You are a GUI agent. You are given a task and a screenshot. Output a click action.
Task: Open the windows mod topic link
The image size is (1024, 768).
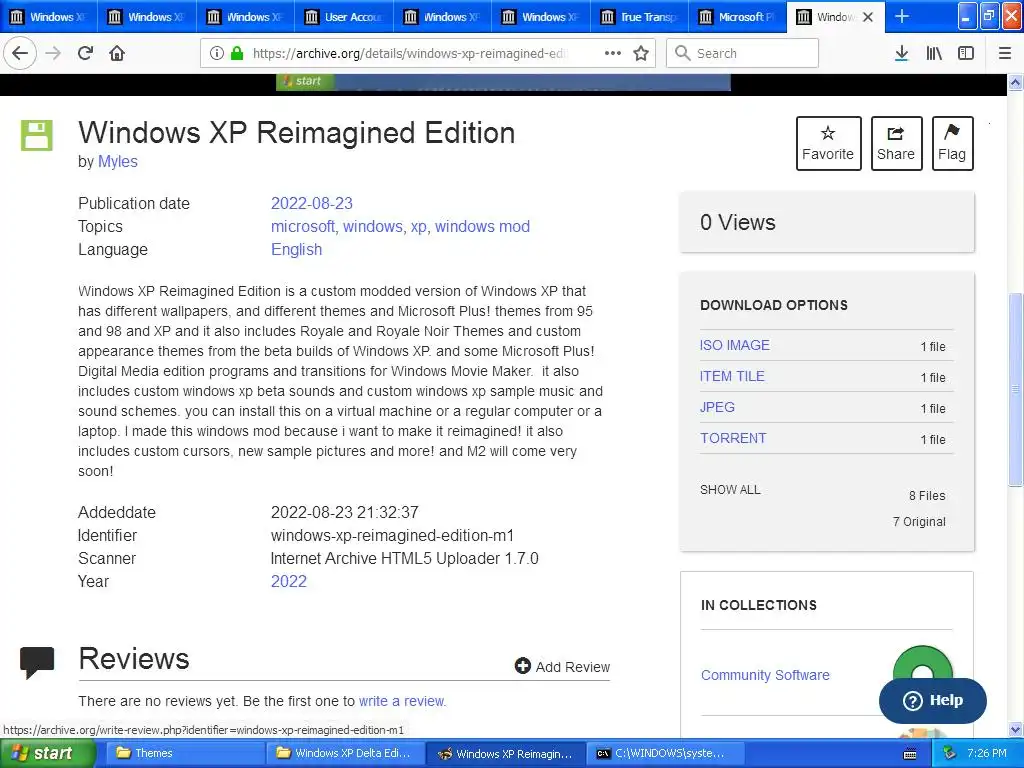point(482,227)
